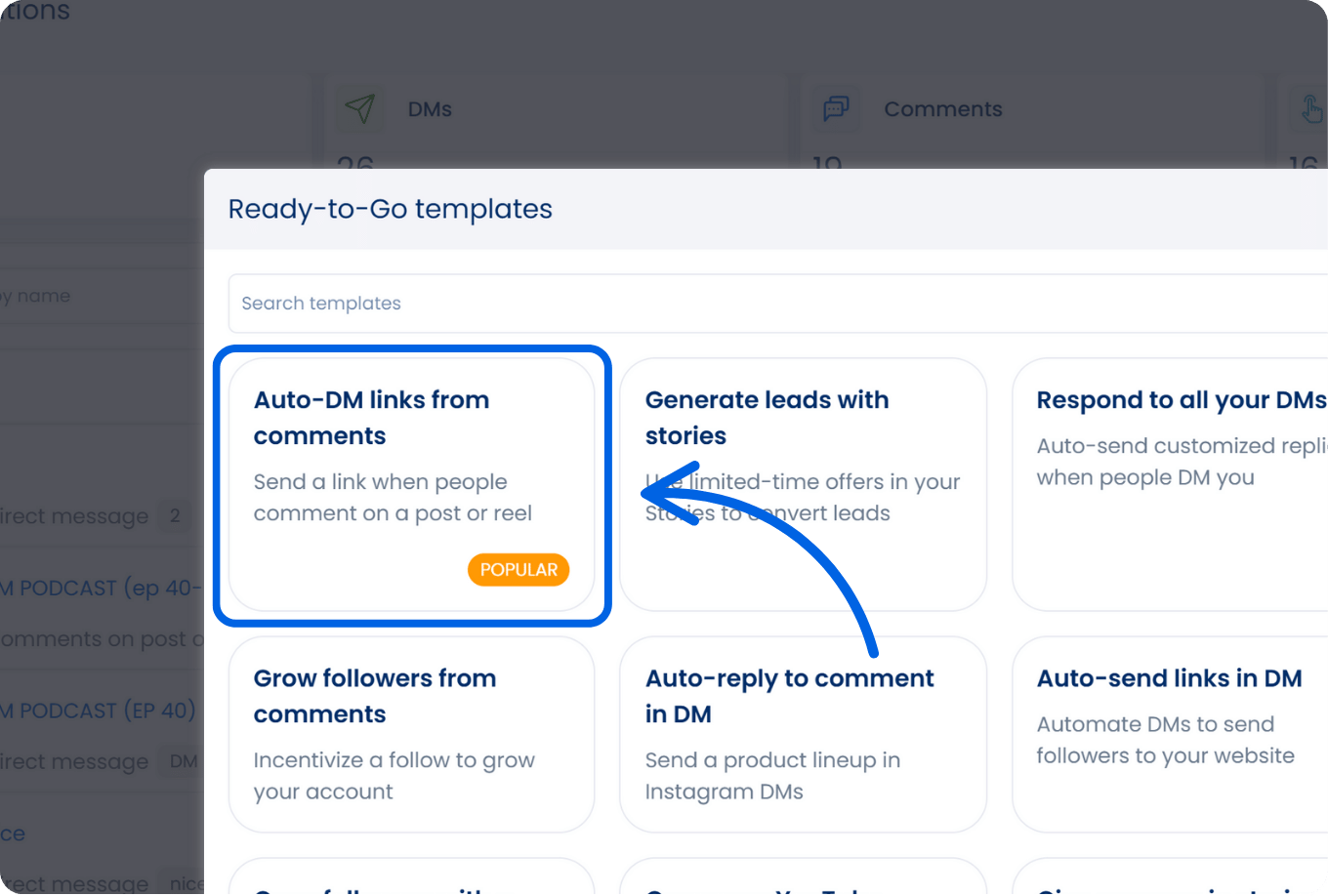The width and height of the screenshot is (1328, 896).
Task: Click the Ready-to-Go templates heading
Action: (x=390, y=208)
